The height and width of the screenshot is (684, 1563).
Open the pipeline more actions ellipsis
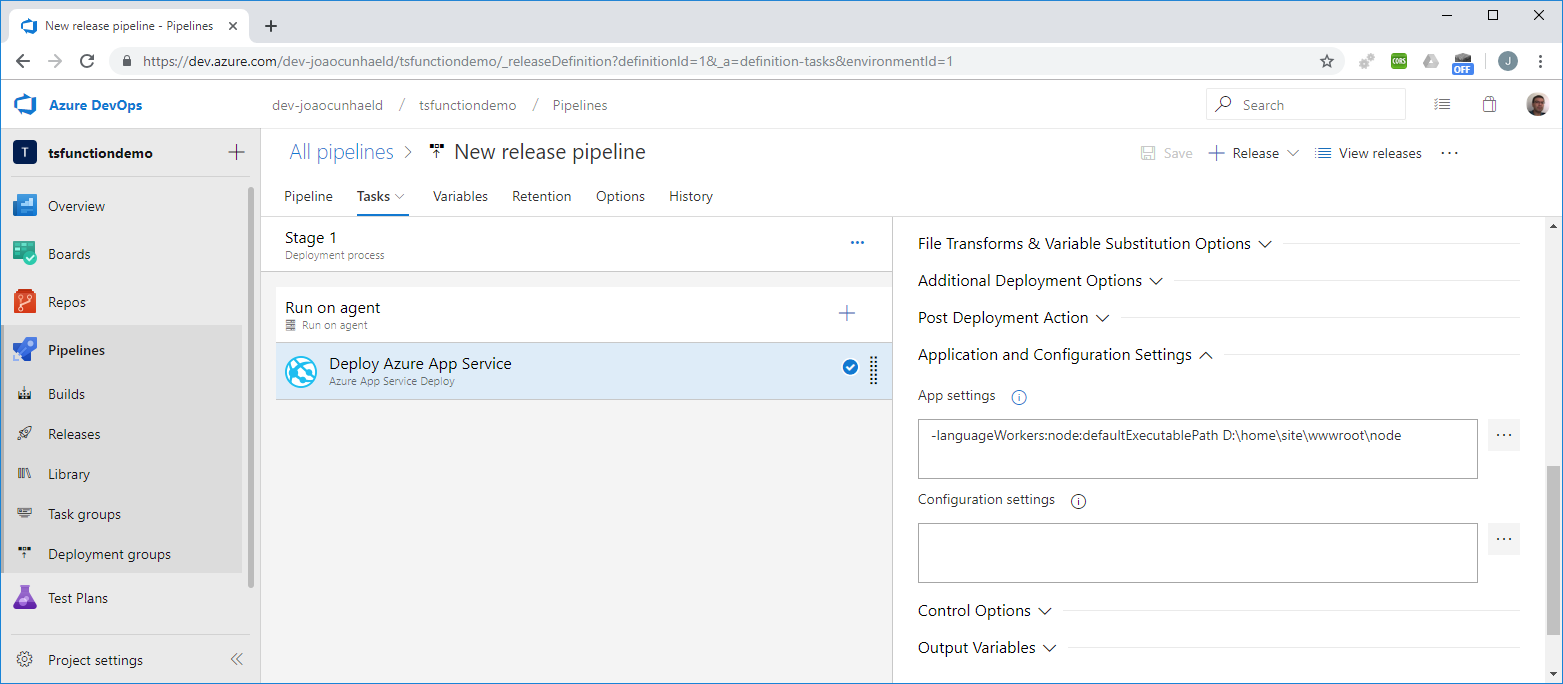1449,153
